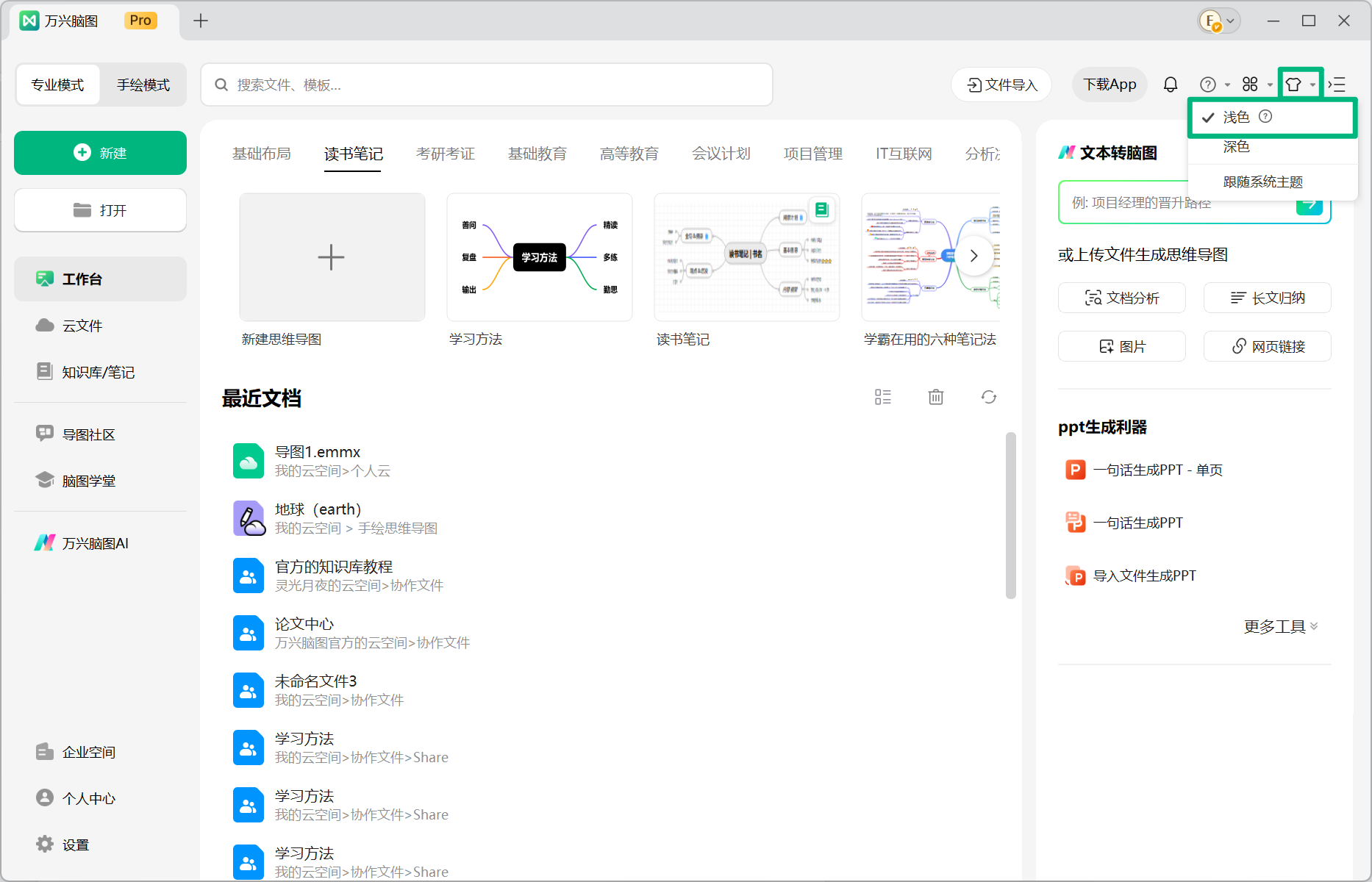The height and width of the screenshot is (882, 1372).
Task: Click the 网页链接 button
Action: (x=1268, y=346)
